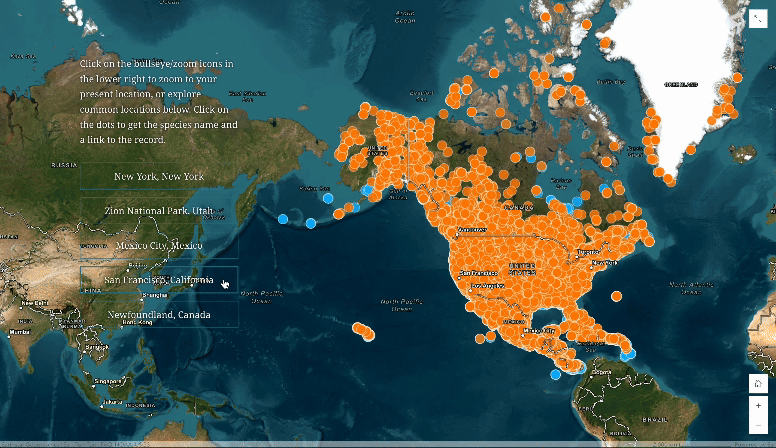
Task: Click the orange dot northwest of Greenland
Action: pyautogui.click(x=586, y=24)
